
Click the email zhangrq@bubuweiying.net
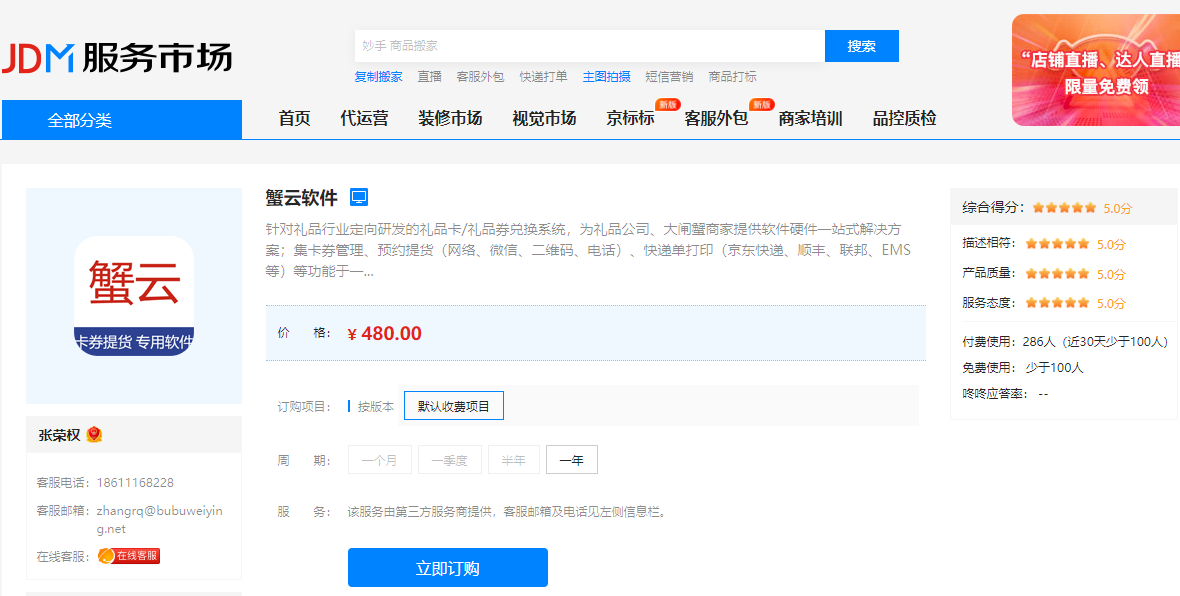(160, 520)
